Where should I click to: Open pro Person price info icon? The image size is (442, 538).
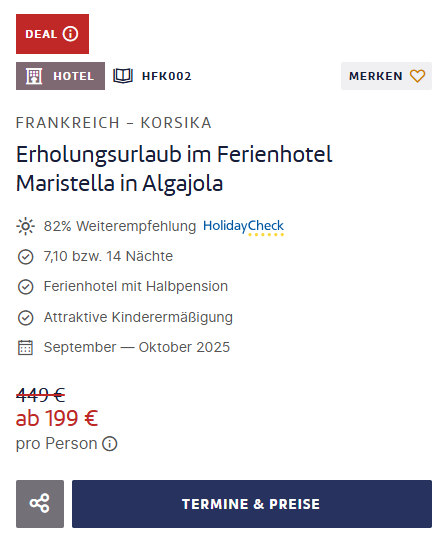(110, 444)
